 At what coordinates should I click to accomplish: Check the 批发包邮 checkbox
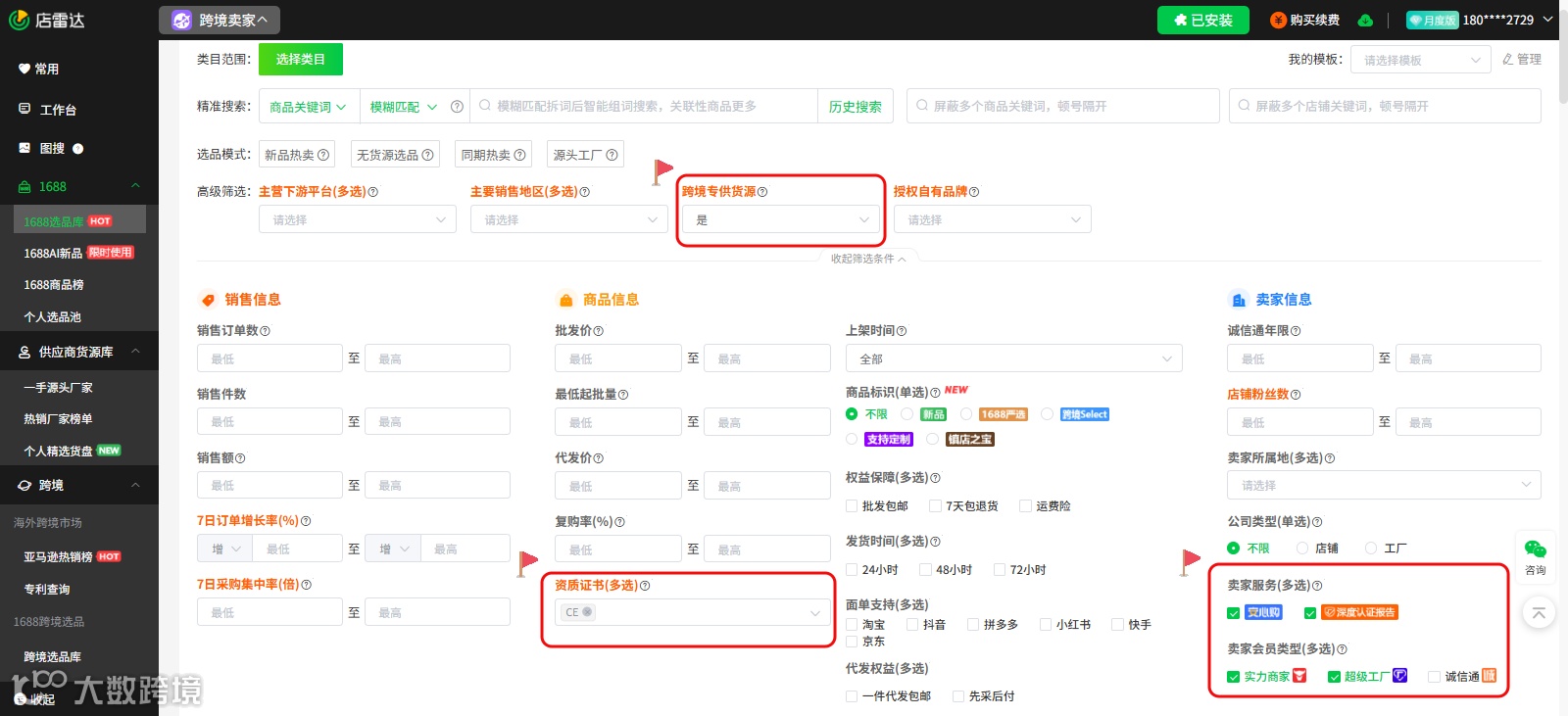click(x=852, y=506)
